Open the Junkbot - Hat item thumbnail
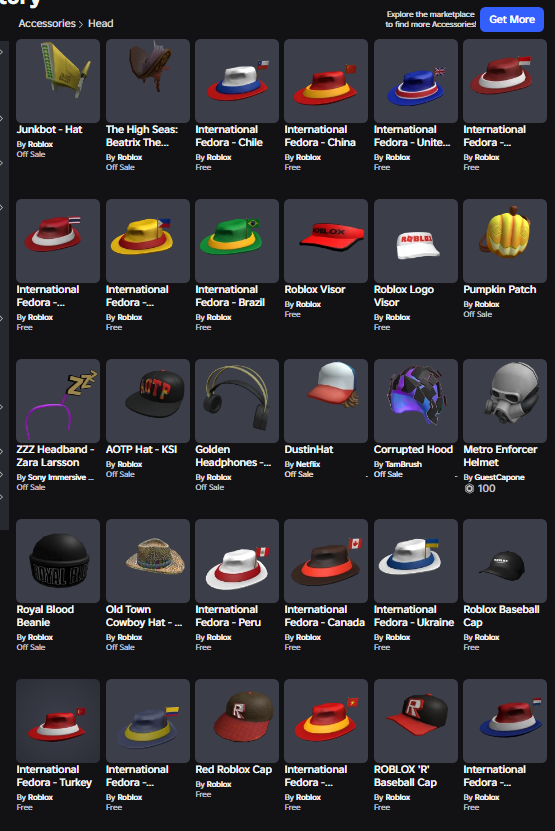This screenshot has height=831, width=555. point(58,81)
